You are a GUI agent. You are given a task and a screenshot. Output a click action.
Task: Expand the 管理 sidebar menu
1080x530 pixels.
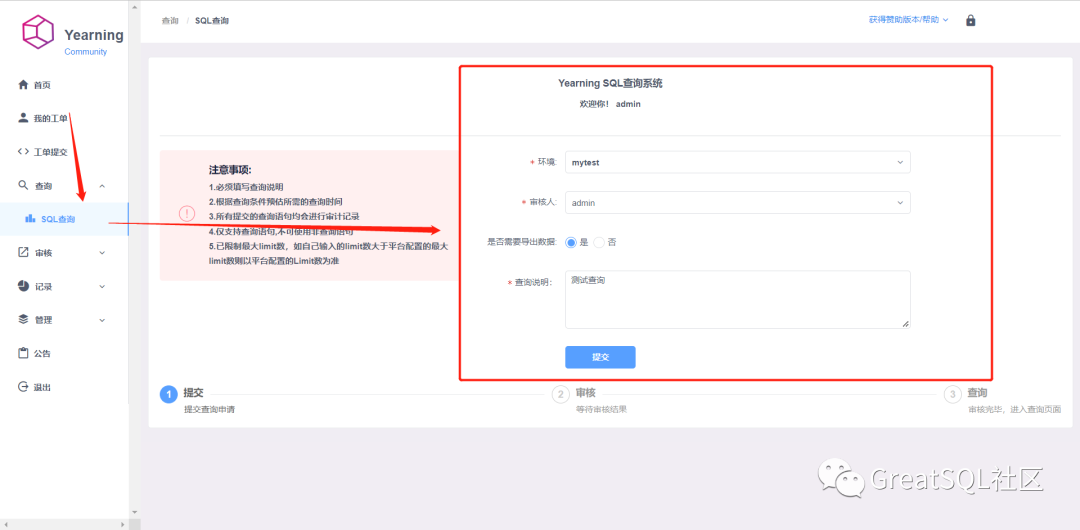[x=102, y=320]
